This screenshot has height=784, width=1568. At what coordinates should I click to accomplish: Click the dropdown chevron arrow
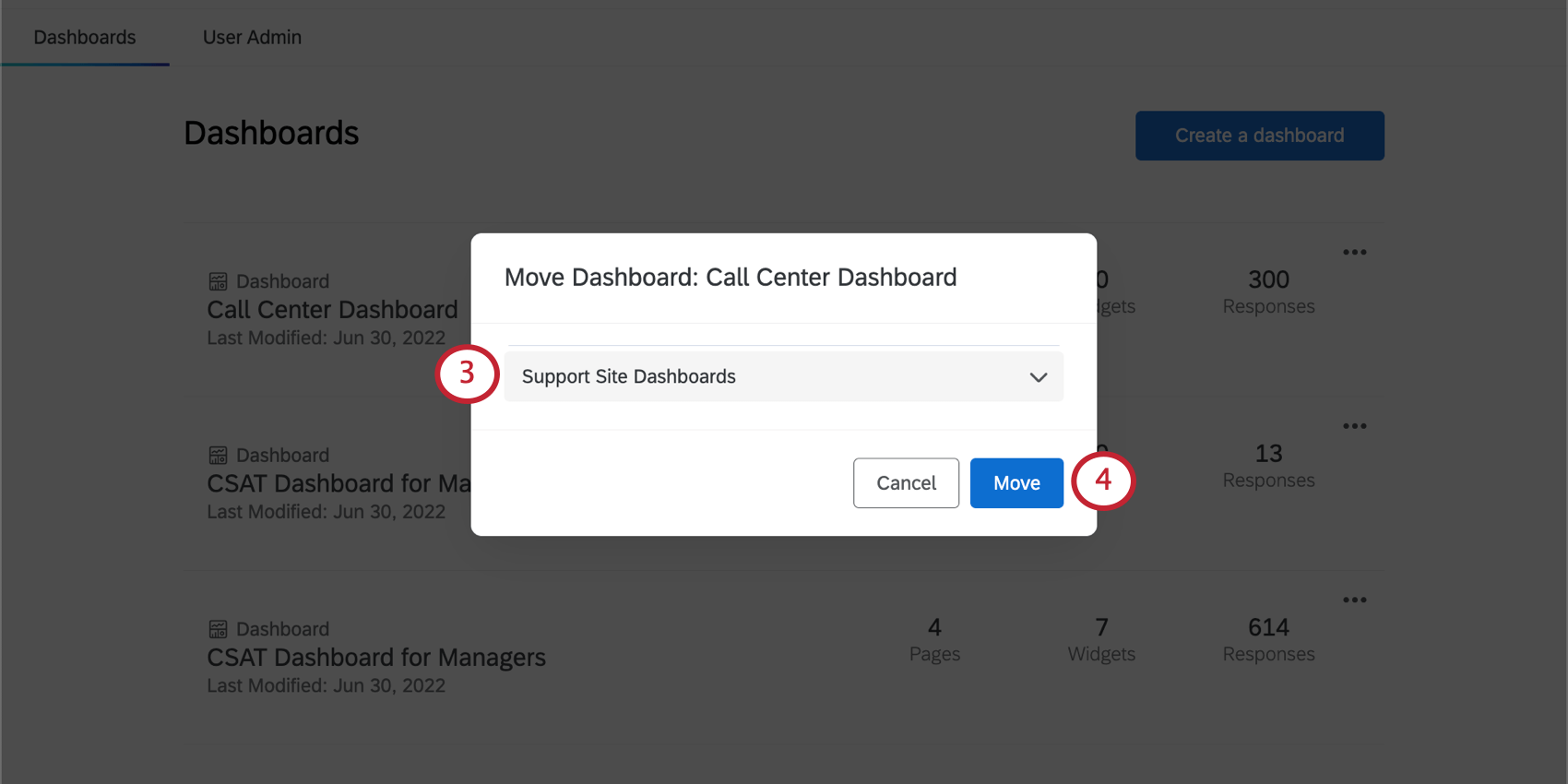1039,377
